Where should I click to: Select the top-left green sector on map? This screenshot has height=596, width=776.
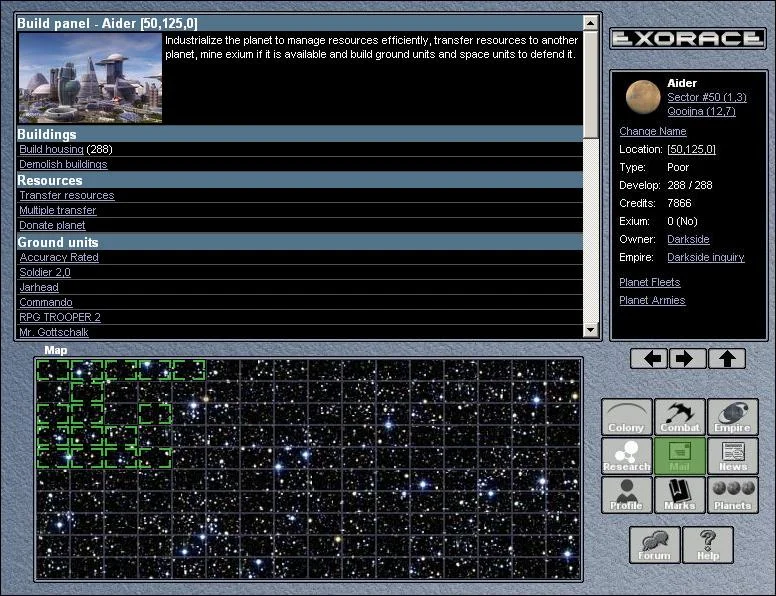(54, 371)
